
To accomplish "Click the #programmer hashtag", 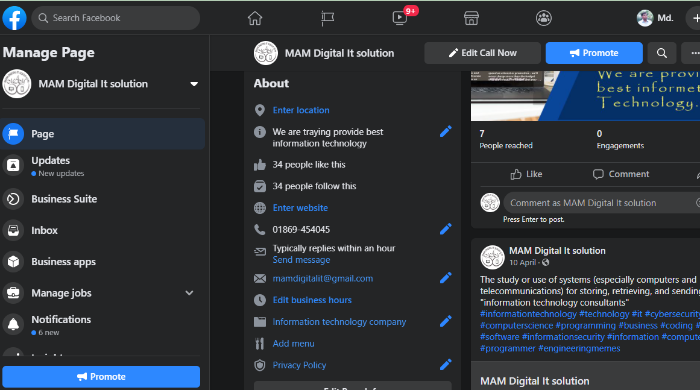I will tap(507, 349).
